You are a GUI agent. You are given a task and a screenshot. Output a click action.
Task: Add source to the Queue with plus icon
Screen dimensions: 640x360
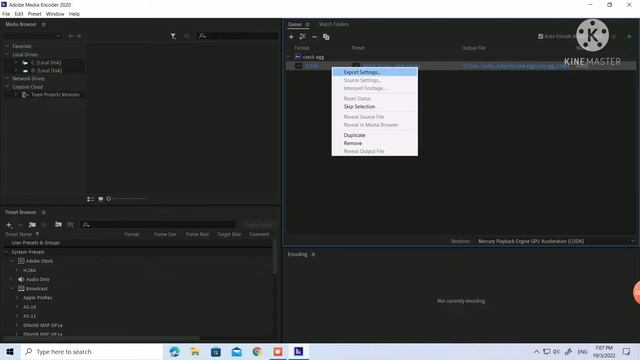pos(291,37)
